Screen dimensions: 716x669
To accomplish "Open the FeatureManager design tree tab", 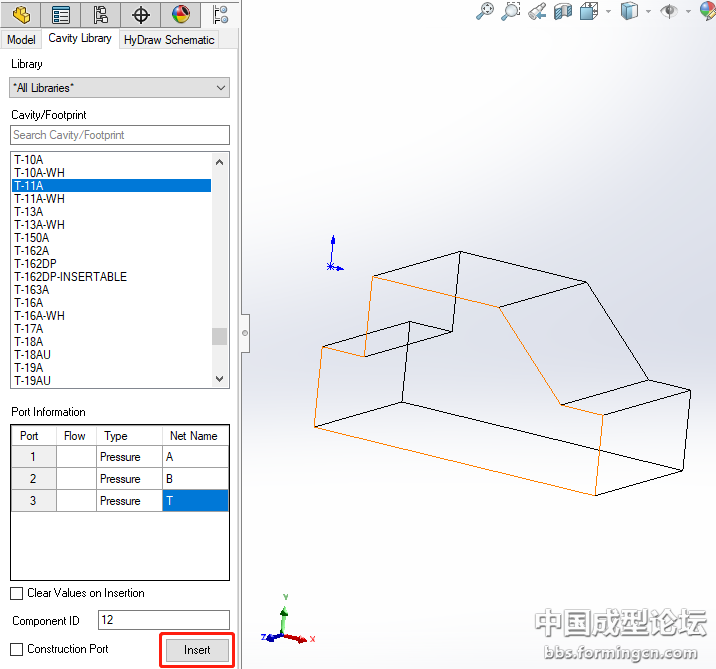I will click(21, 14).
